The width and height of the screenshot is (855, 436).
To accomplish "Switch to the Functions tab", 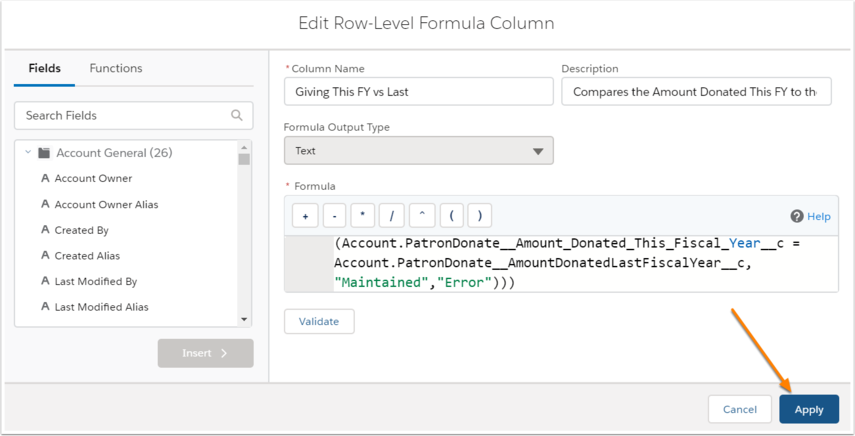I will coord(116,68).
